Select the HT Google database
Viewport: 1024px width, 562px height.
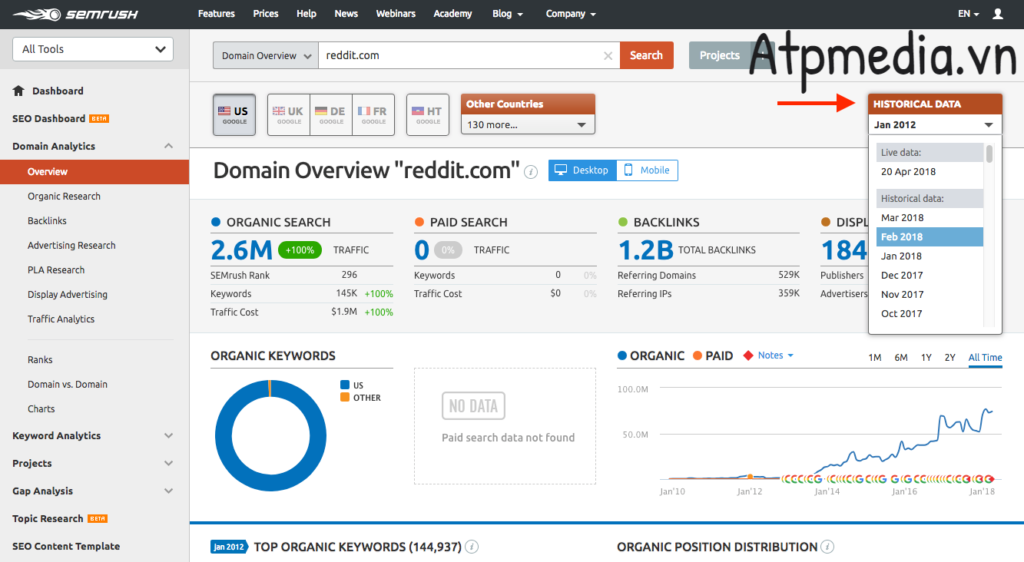click(428, 115)
